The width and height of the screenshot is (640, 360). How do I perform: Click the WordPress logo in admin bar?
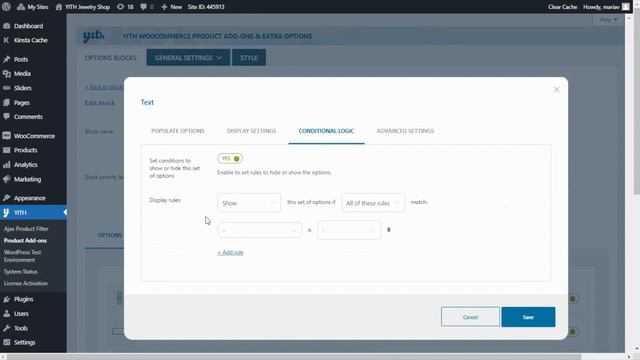[x=6, y=7]
